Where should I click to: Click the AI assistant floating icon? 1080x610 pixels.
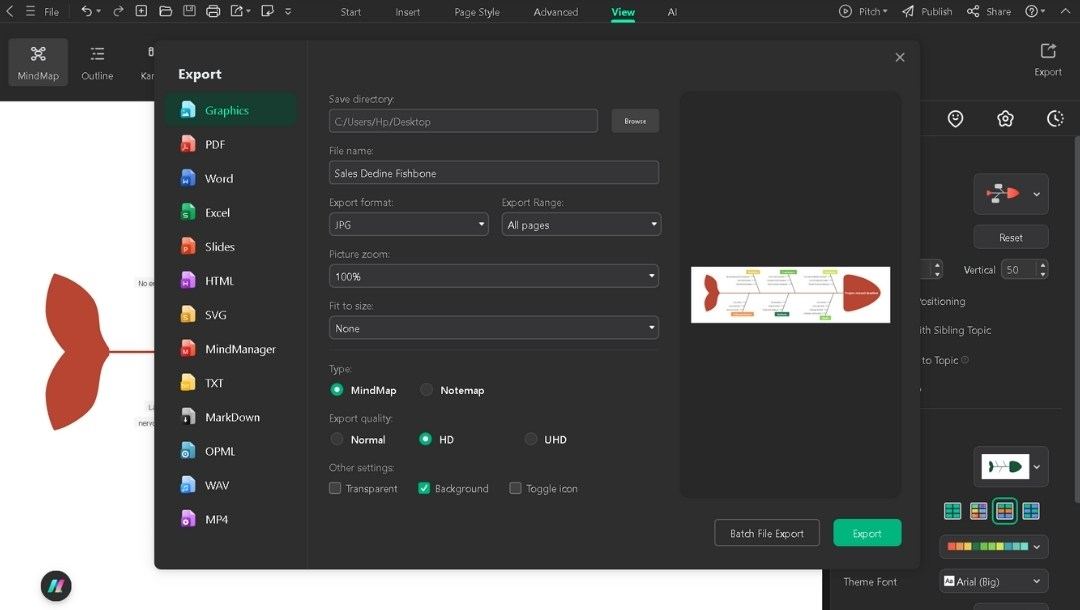pos(56,586)
